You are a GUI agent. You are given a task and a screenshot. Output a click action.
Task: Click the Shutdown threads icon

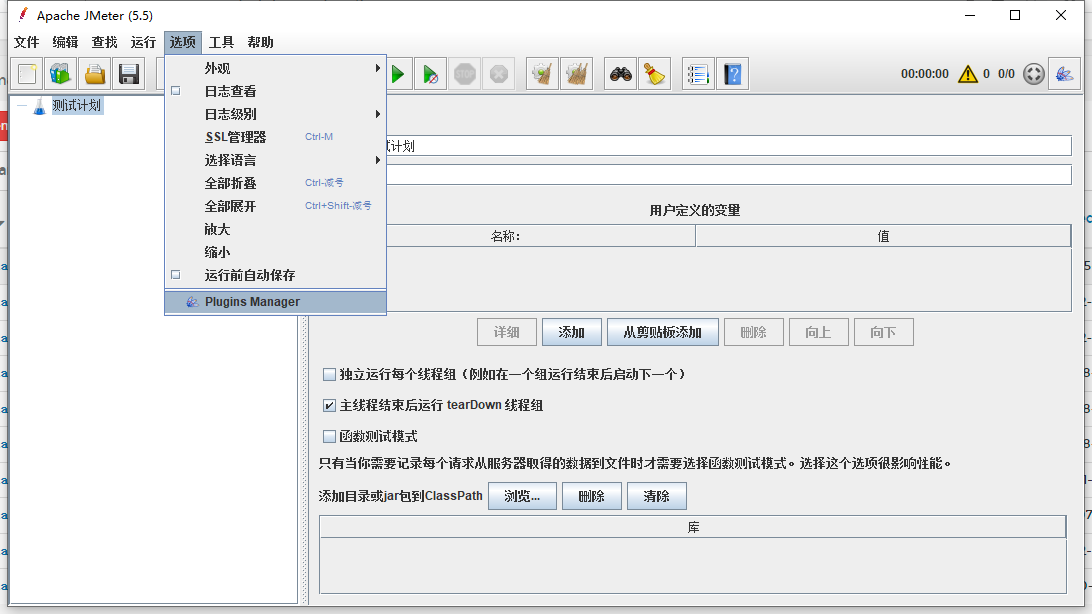pos(499,74)
